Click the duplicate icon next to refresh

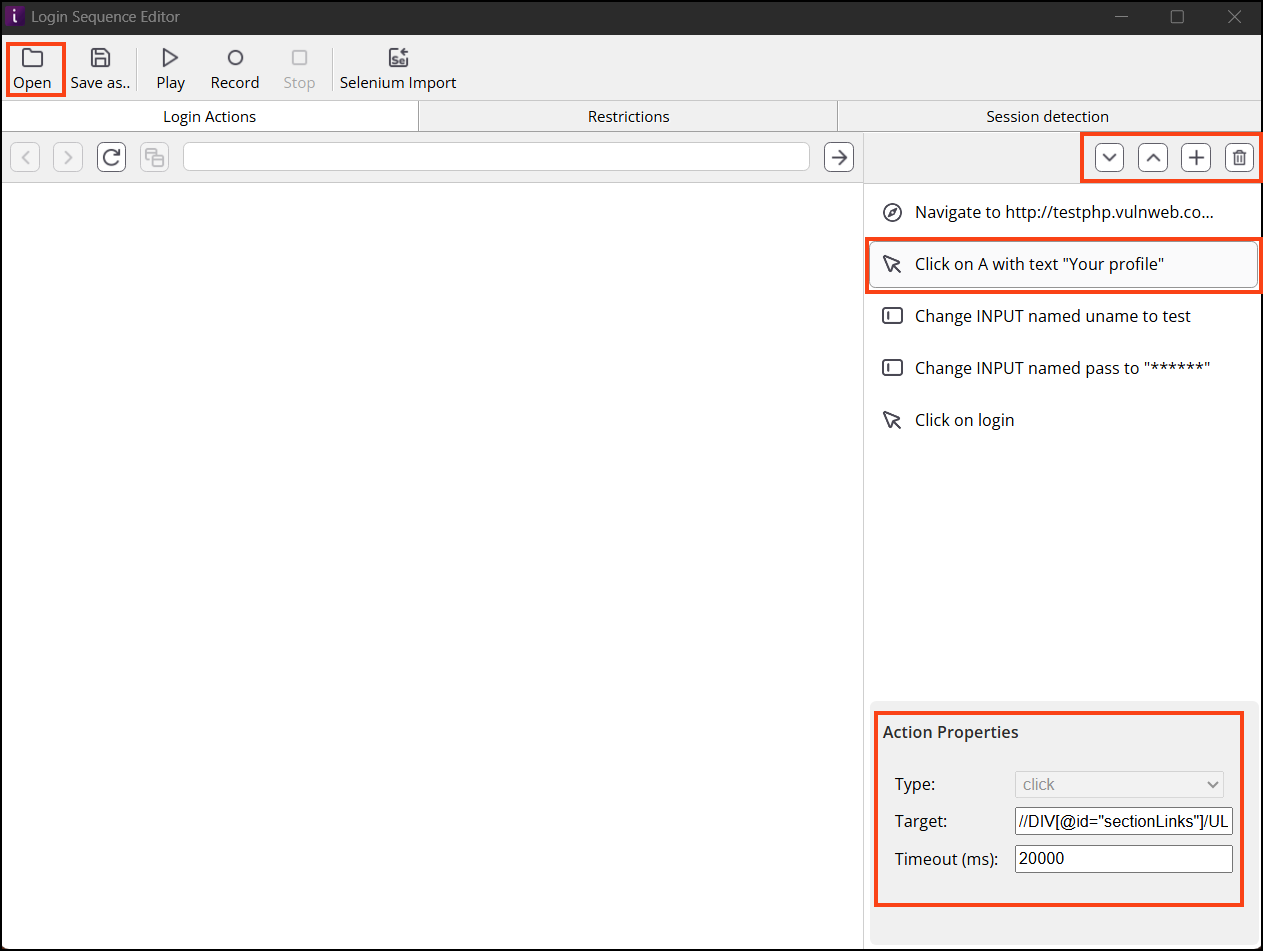click(x=154, y=157)
